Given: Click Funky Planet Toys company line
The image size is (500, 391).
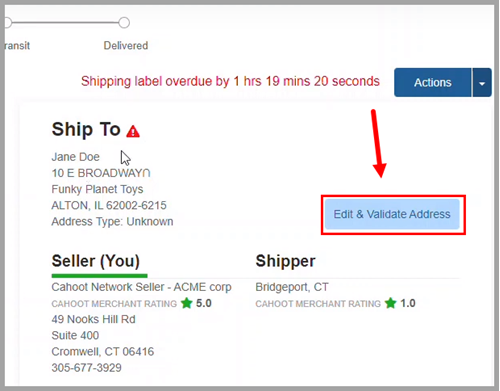Looking at the screenshot, I should coord(97,189).
